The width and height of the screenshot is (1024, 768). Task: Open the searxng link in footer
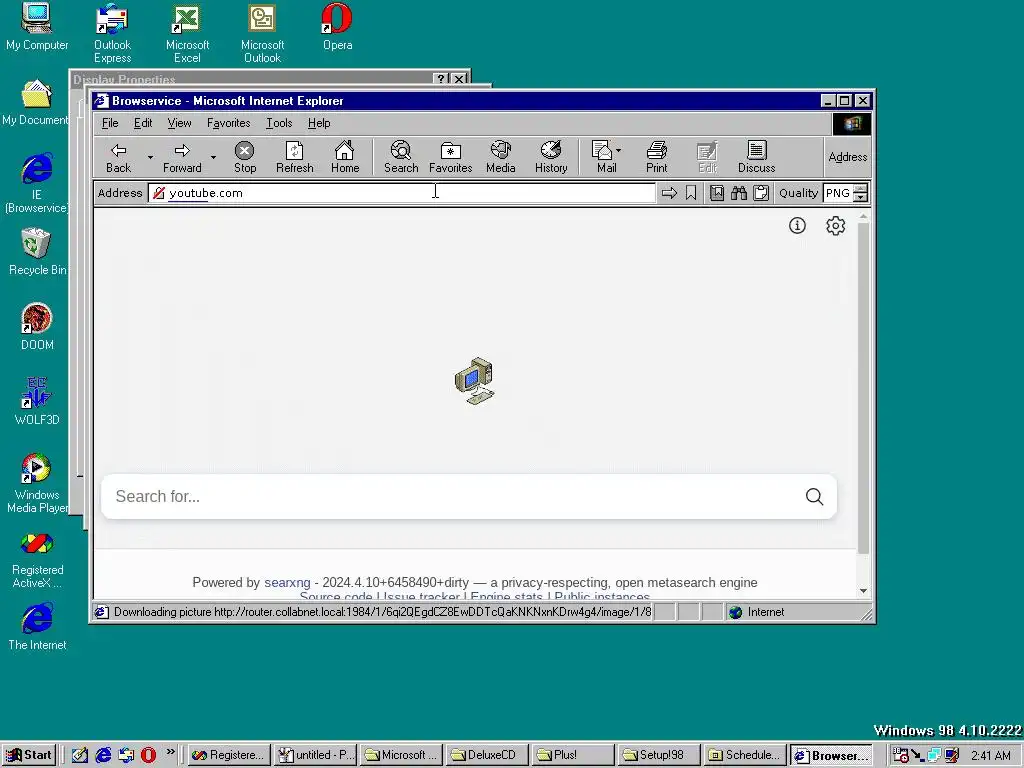(x=287, y=583)
